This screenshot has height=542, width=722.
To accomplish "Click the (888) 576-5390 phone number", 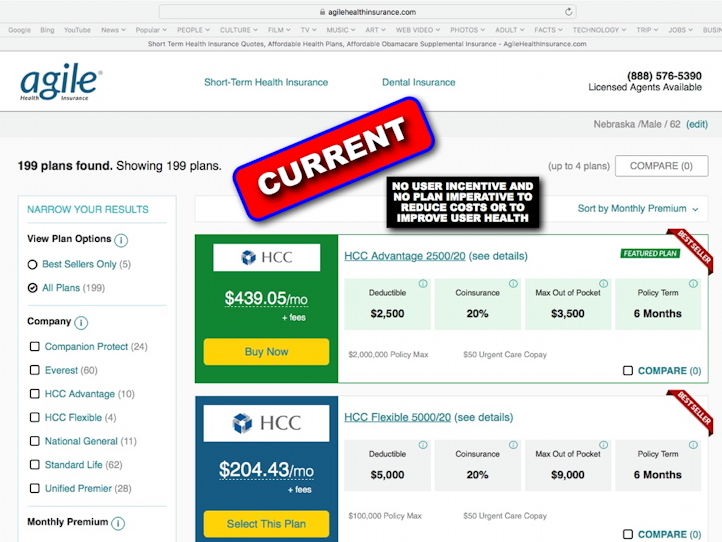I will pyautogui.click(x=664, y=76).
